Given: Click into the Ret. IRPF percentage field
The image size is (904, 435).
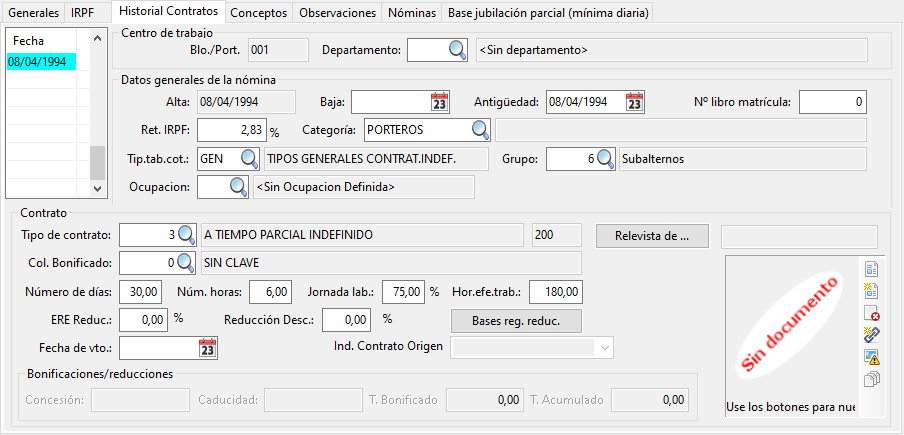Looking at the screenshot, I should click(x=231, y=130).
